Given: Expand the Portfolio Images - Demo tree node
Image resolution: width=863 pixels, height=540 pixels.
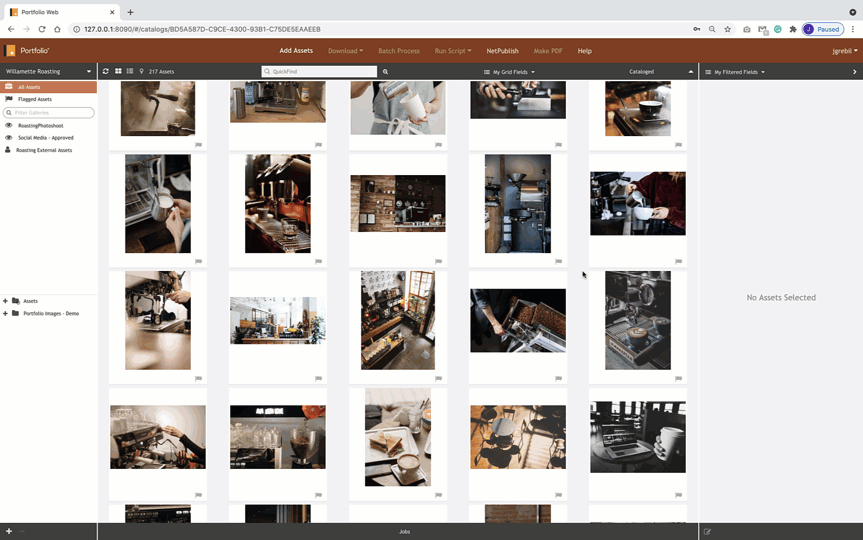Looking at the screenshot, I should click(x=6, y=313).
